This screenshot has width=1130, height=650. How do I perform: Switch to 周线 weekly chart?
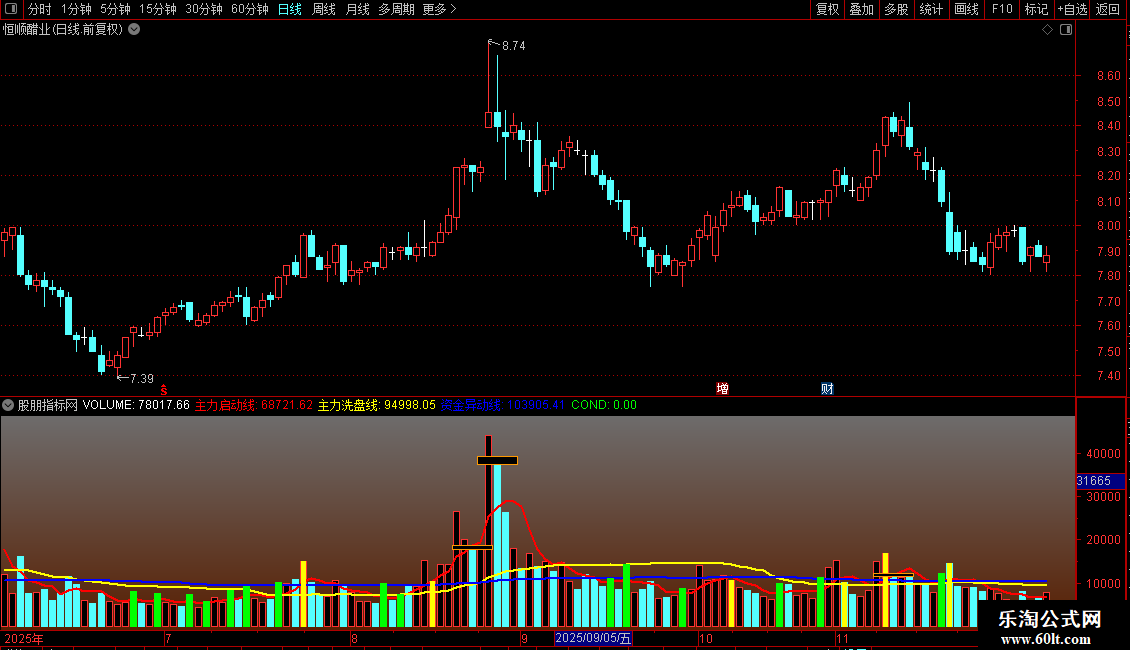pos(324,9)
